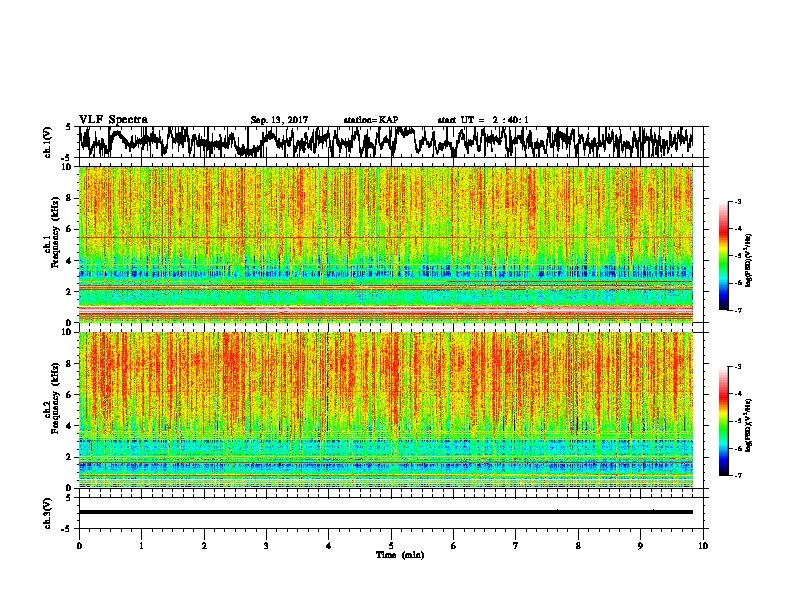Click time axis tick label "7"
Image resolution: width=792 pixels, height=612 pixels.
coord(516,546)
